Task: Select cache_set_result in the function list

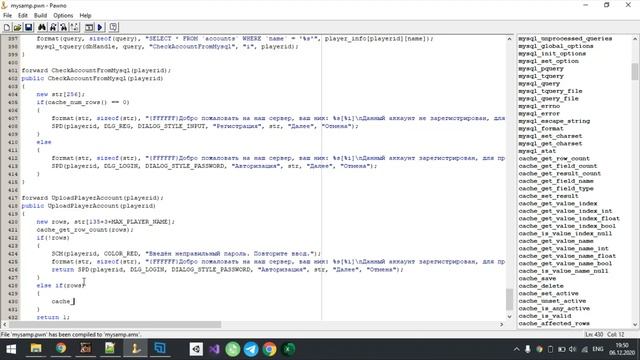Action: [548, 196]
